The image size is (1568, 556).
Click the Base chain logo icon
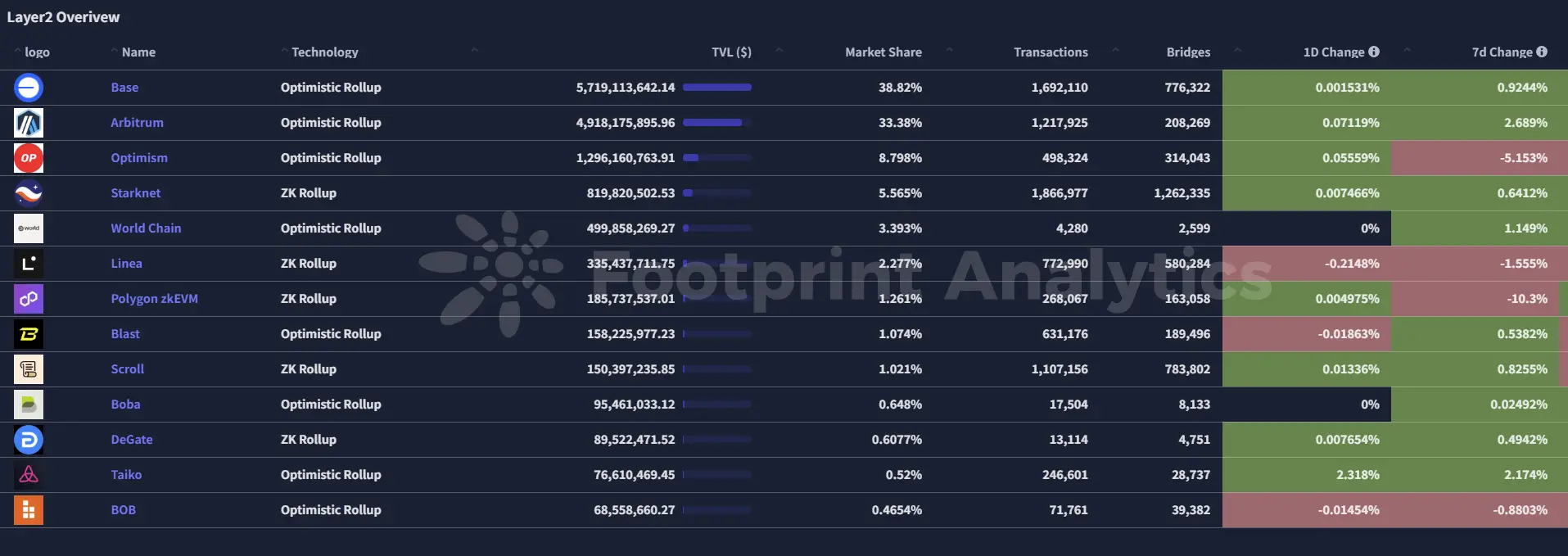[29, 88]
